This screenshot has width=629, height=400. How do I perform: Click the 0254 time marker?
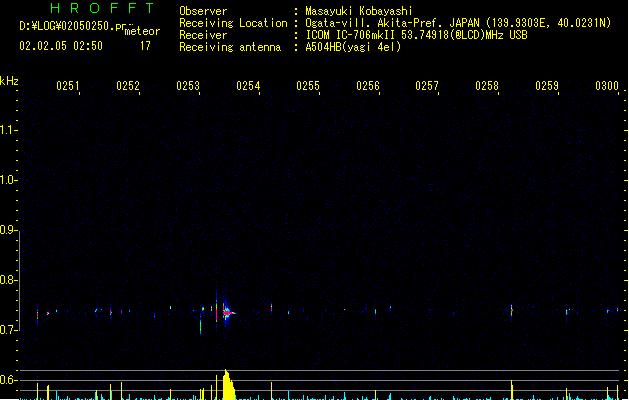(248, 86)
